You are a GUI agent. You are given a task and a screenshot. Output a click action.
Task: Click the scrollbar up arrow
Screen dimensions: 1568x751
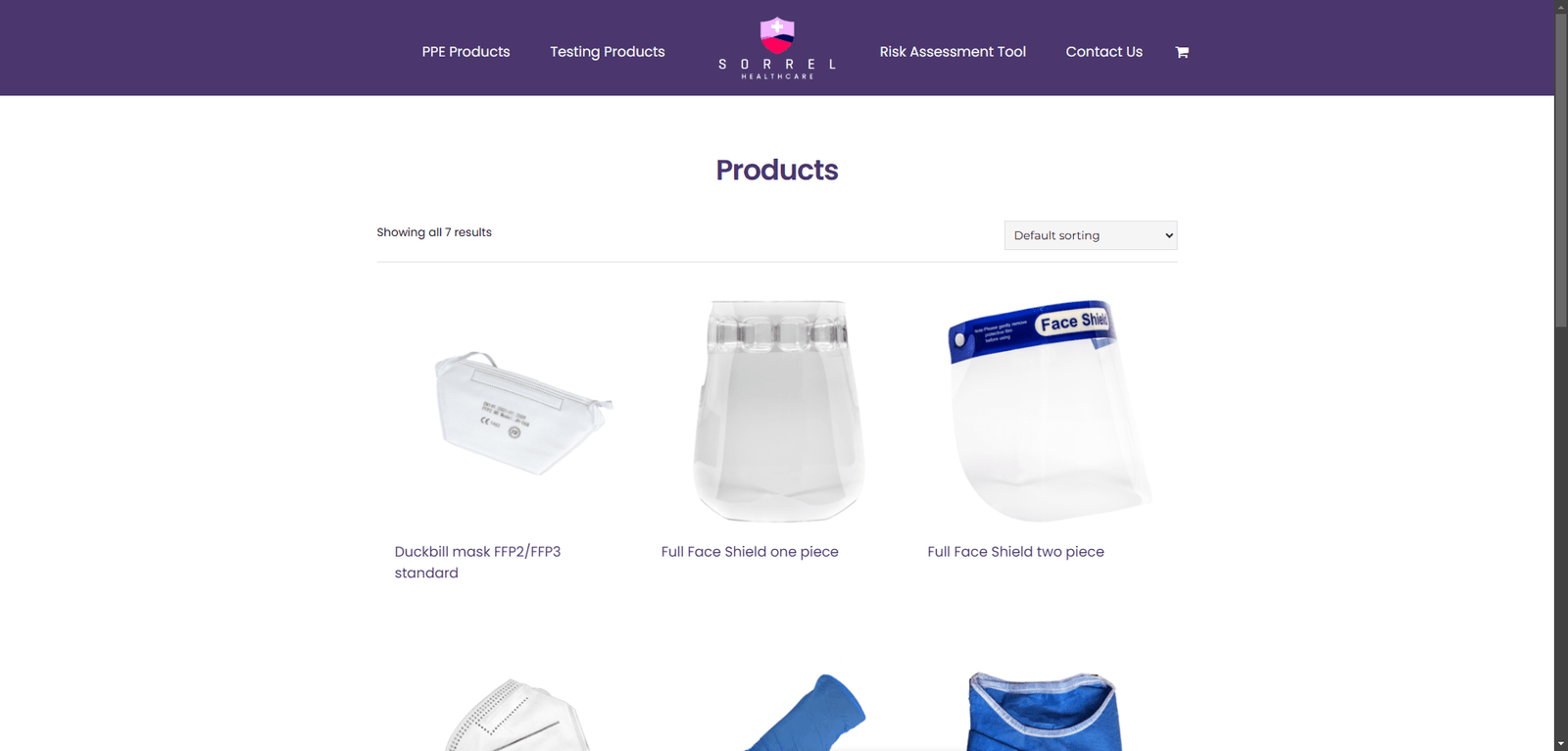pyautogui.click(x=1561, y=7)
